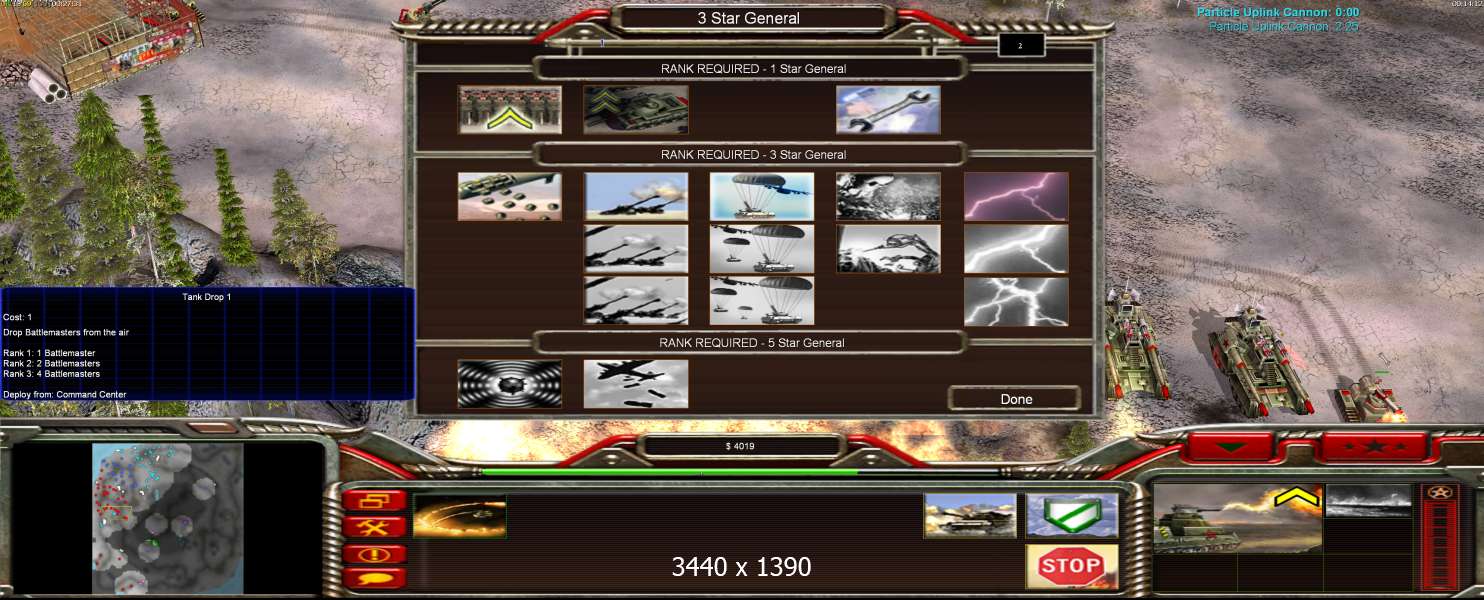The width and height of the screenshot is (1484, 600).
Task: Select the leftmost tank on the battlefield
Action: tap(1136, 347)
